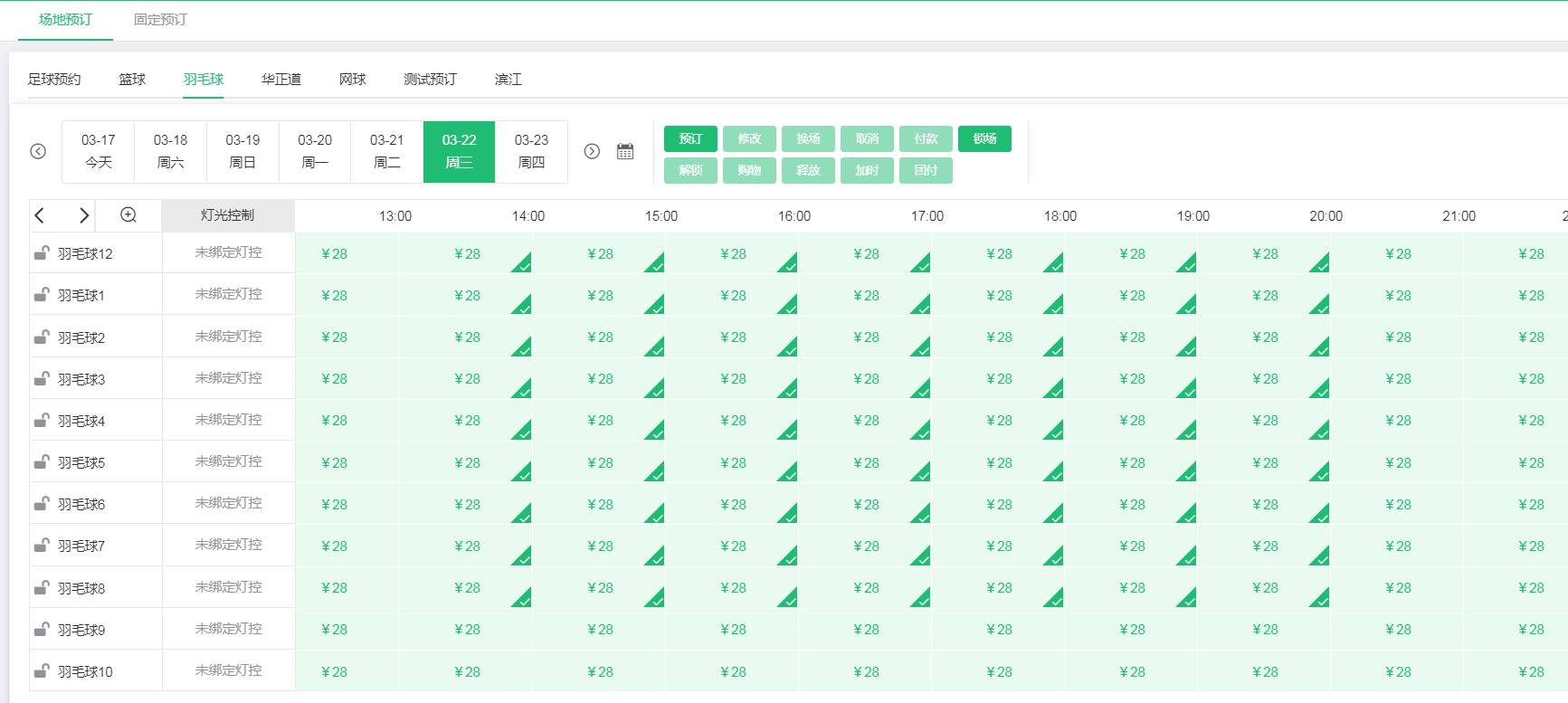
Task: Toggle lock icon for 羽毛球10 court
Action: (x=42, y=671)
